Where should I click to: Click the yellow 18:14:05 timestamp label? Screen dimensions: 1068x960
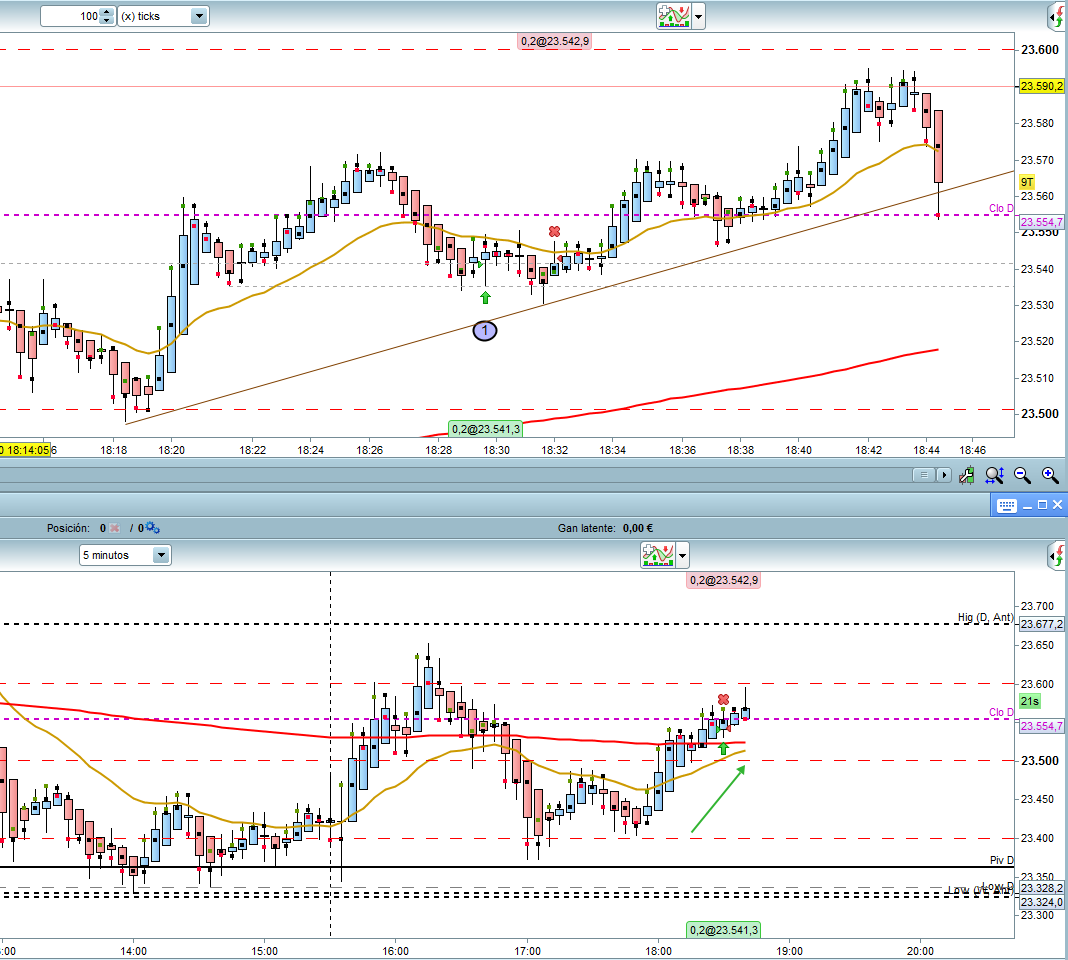[x=25, y=450]
